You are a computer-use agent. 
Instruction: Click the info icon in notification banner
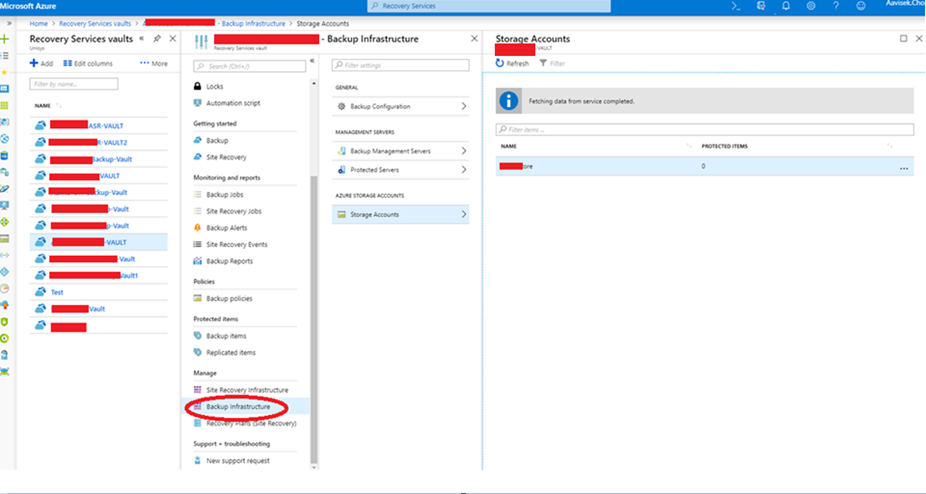(x=508, y=101)
